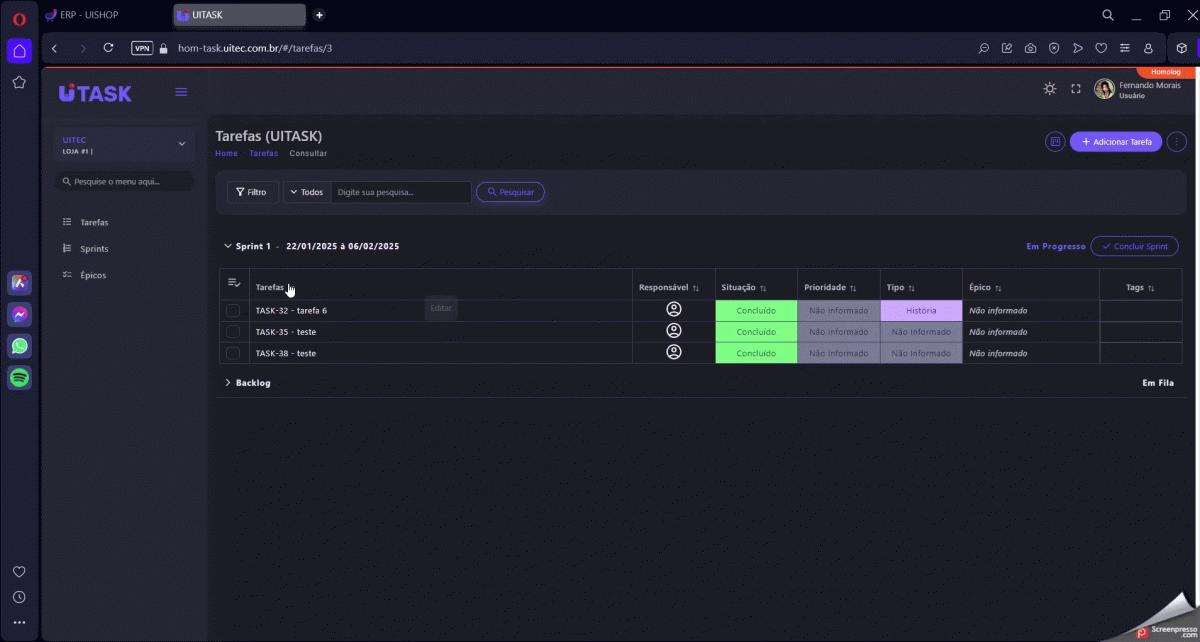Click the green Concluído status cell for TASK-32
Image resolution: width=1200 pixels, height=642 pixels.
756,311
